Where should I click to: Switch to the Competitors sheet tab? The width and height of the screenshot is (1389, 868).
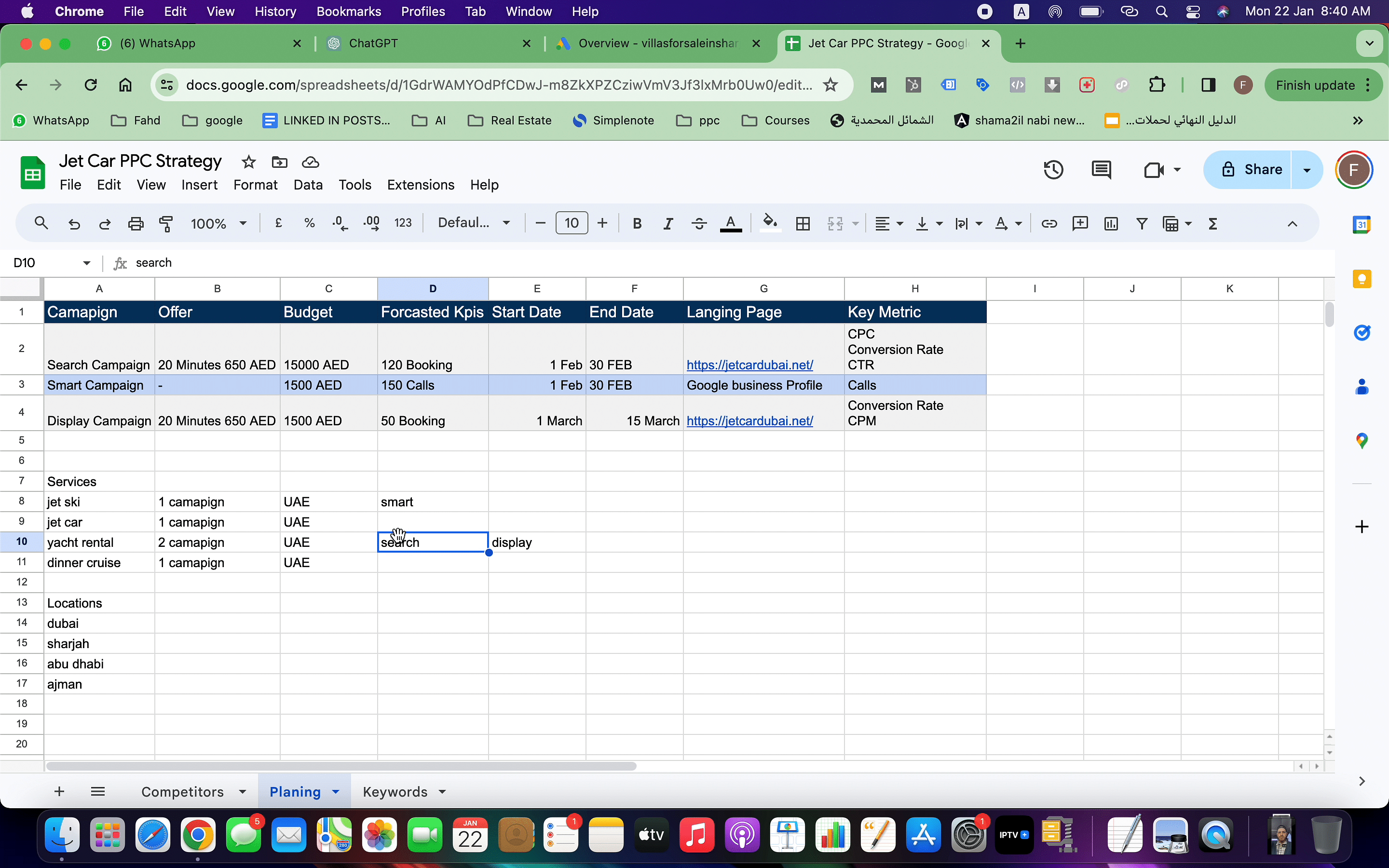182,792
